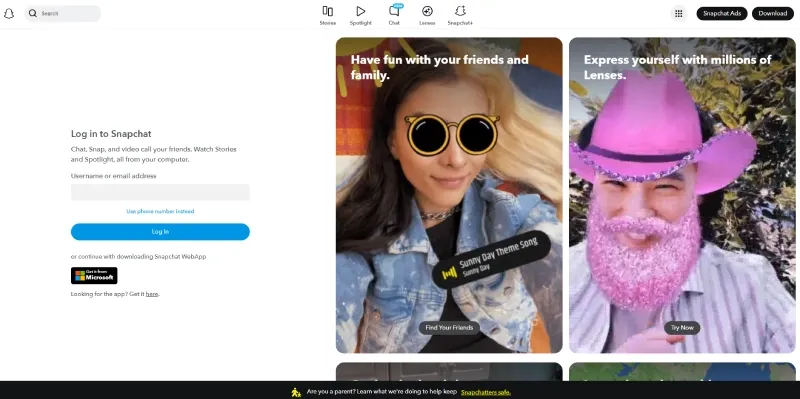Click the Try Now button
This screenshot has width=800, height=399.
coord(682,328)
